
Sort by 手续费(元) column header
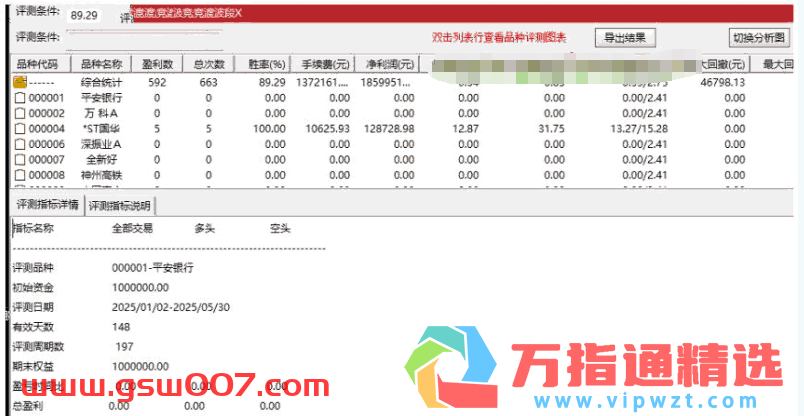click(323, 64)
